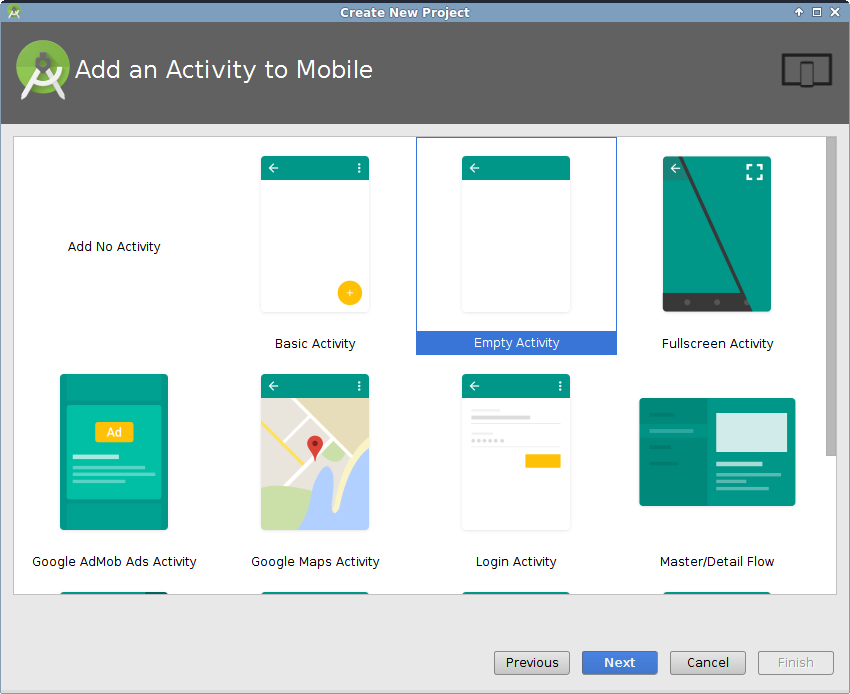
Task: Choose the Google Maps Activity thumbnail
Action: click(x=315, y=452)
